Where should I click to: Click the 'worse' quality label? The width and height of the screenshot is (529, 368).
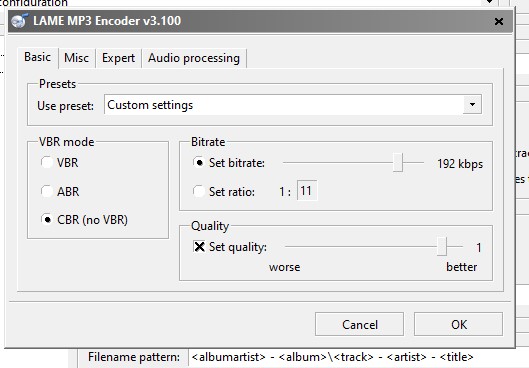[284, 267]
